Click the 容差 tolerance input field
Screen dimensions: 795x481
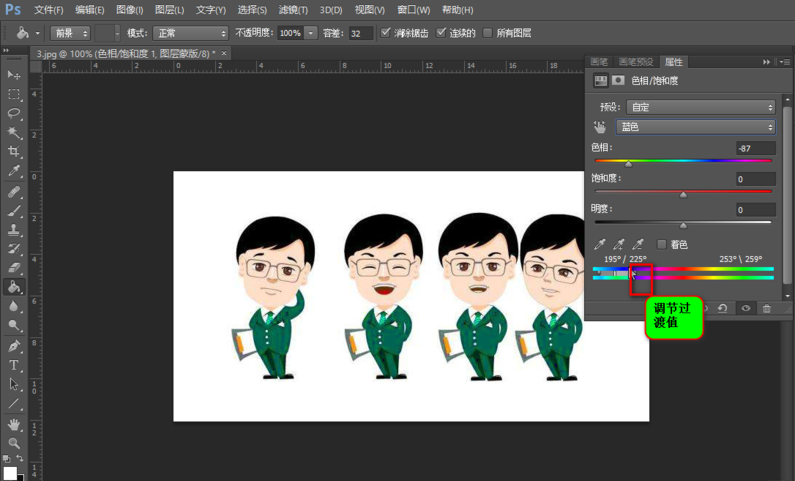click(360, 33)
